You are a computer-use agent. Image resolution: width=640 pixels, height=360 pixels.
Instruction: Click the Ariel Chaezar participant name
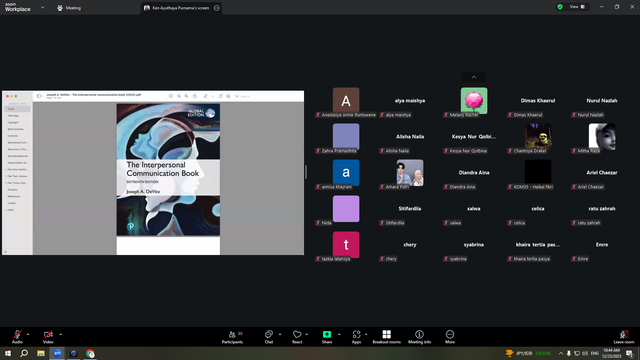[602, 172]
